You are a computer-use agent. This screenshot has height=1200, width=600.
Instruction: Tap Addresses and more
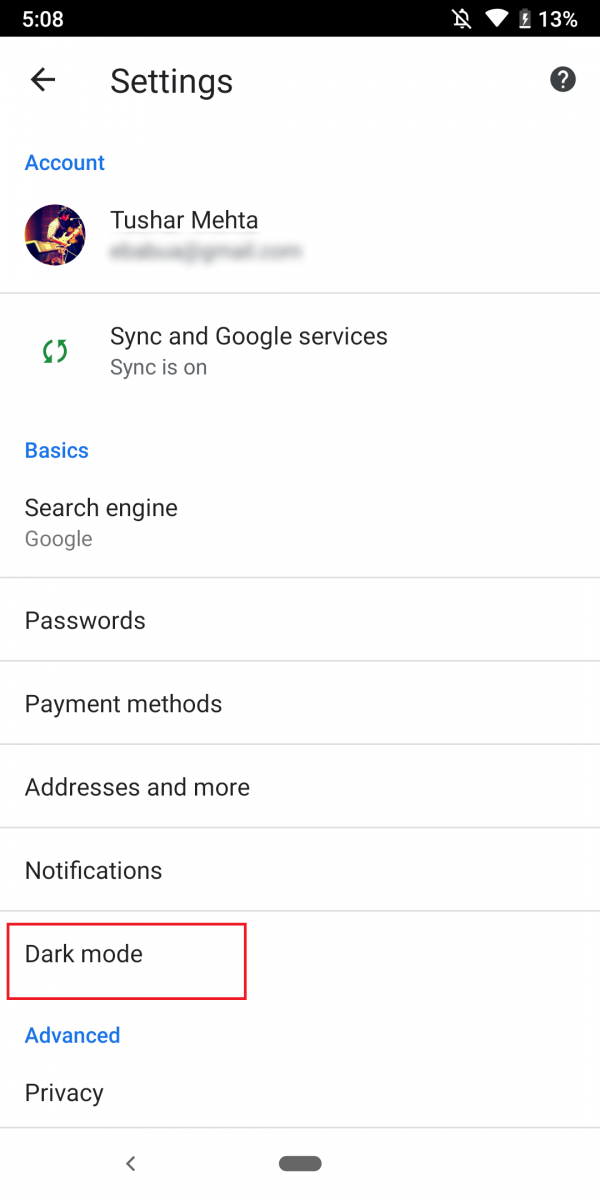pos(137,787)
